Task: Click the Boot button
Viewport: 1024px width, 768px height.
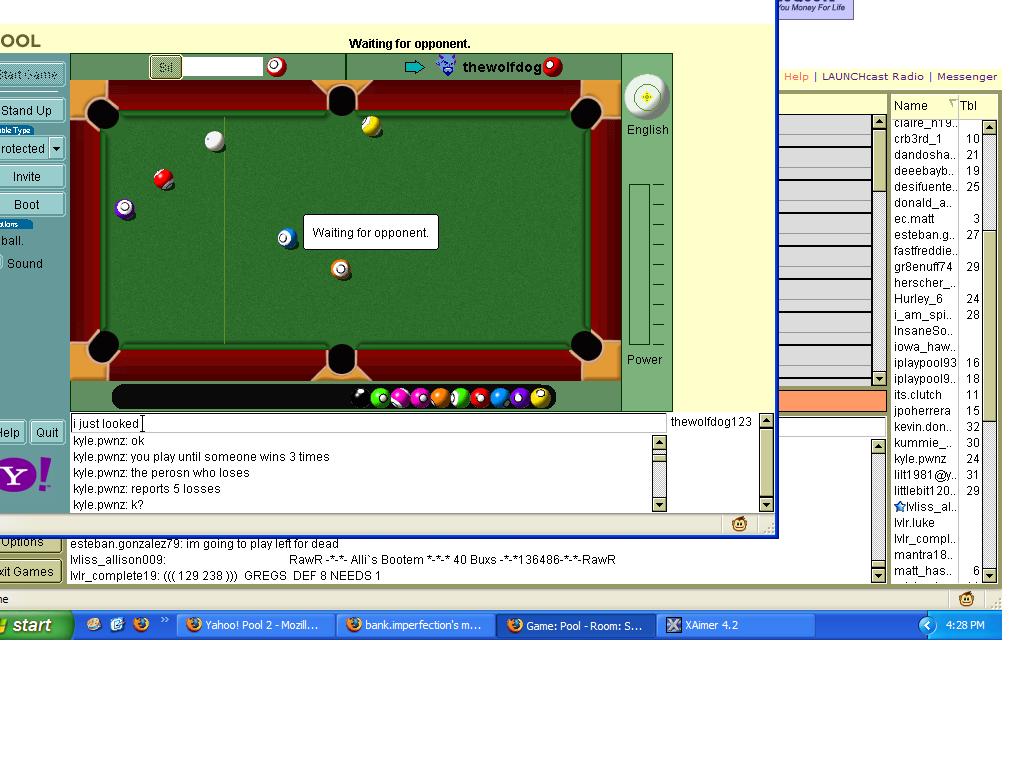Action: (x=31, y=204)
